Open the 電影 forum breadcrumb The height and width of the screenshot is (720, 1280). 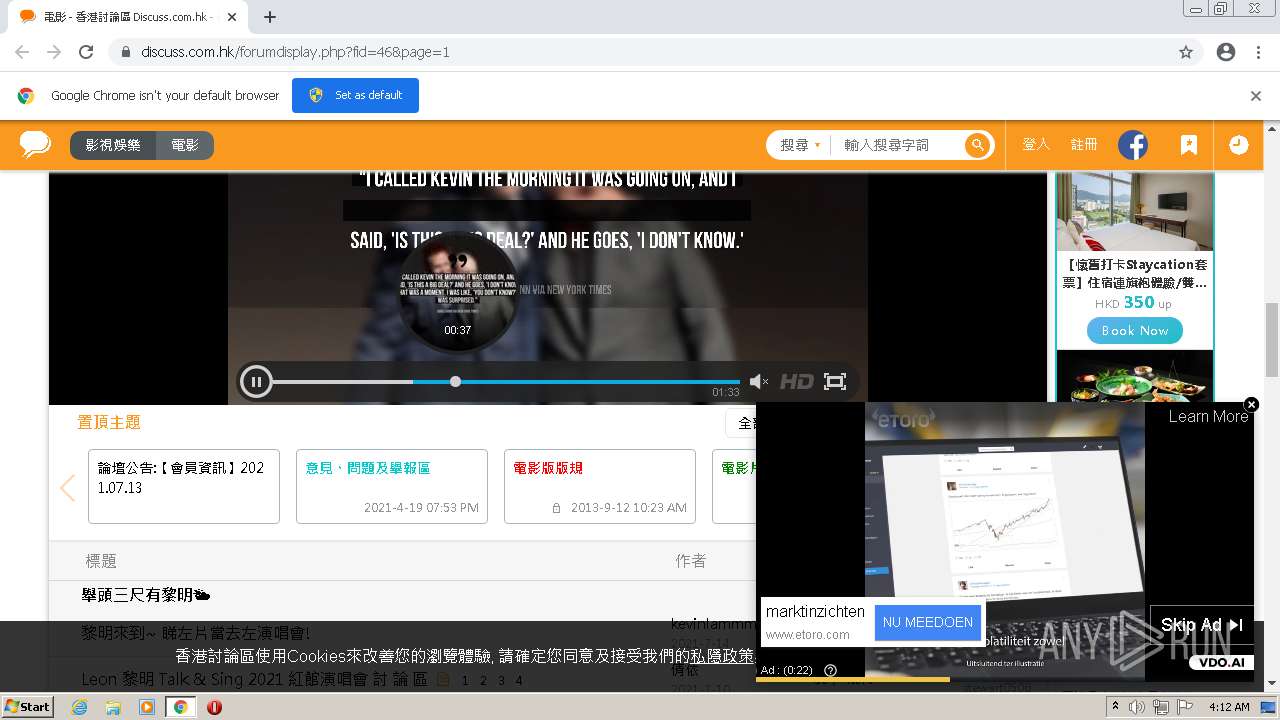click(x=185, y=145)
